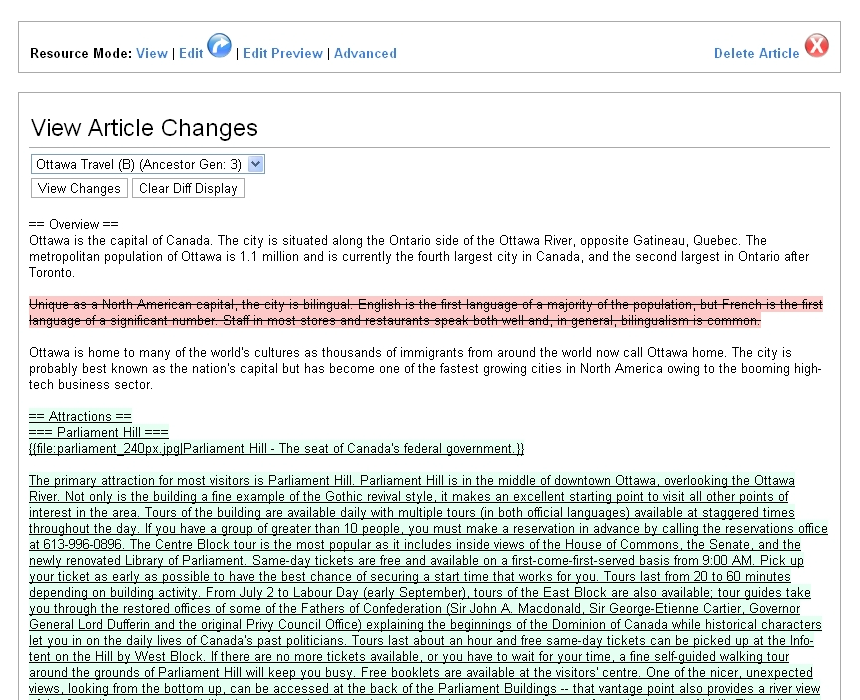Click the == Overview == heading line
This screenshot has height=700, width=860.
click(74, 224)
